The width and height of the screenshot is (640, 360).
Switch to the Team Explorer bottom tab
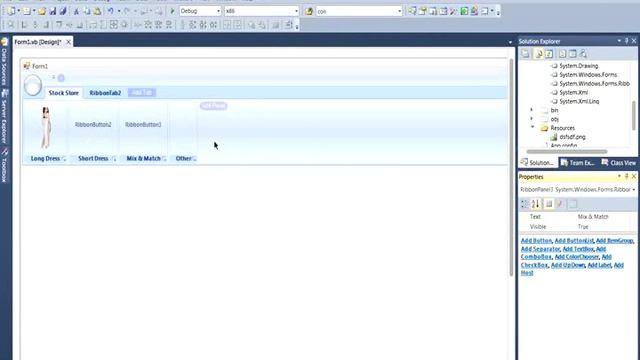pos(577,162)
